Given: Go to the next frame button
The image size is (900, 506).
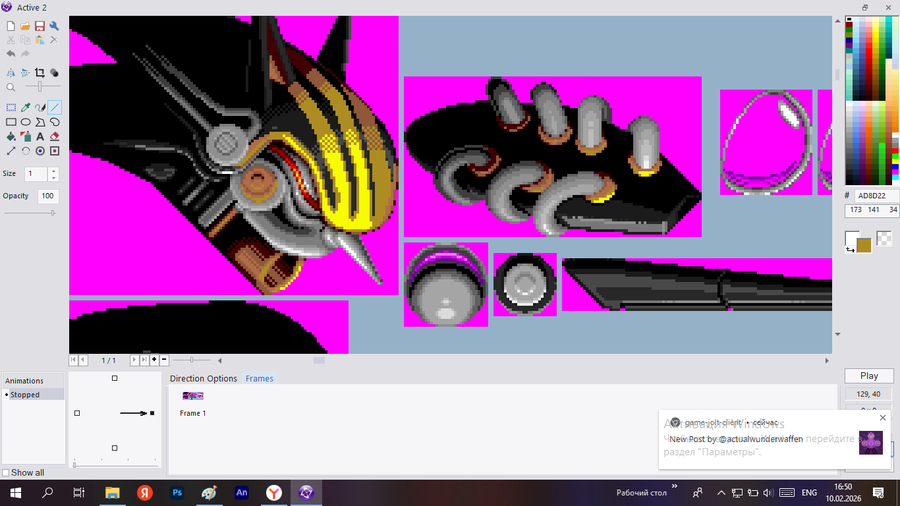Looking at the screenshot, I should [x=134, y=360].
